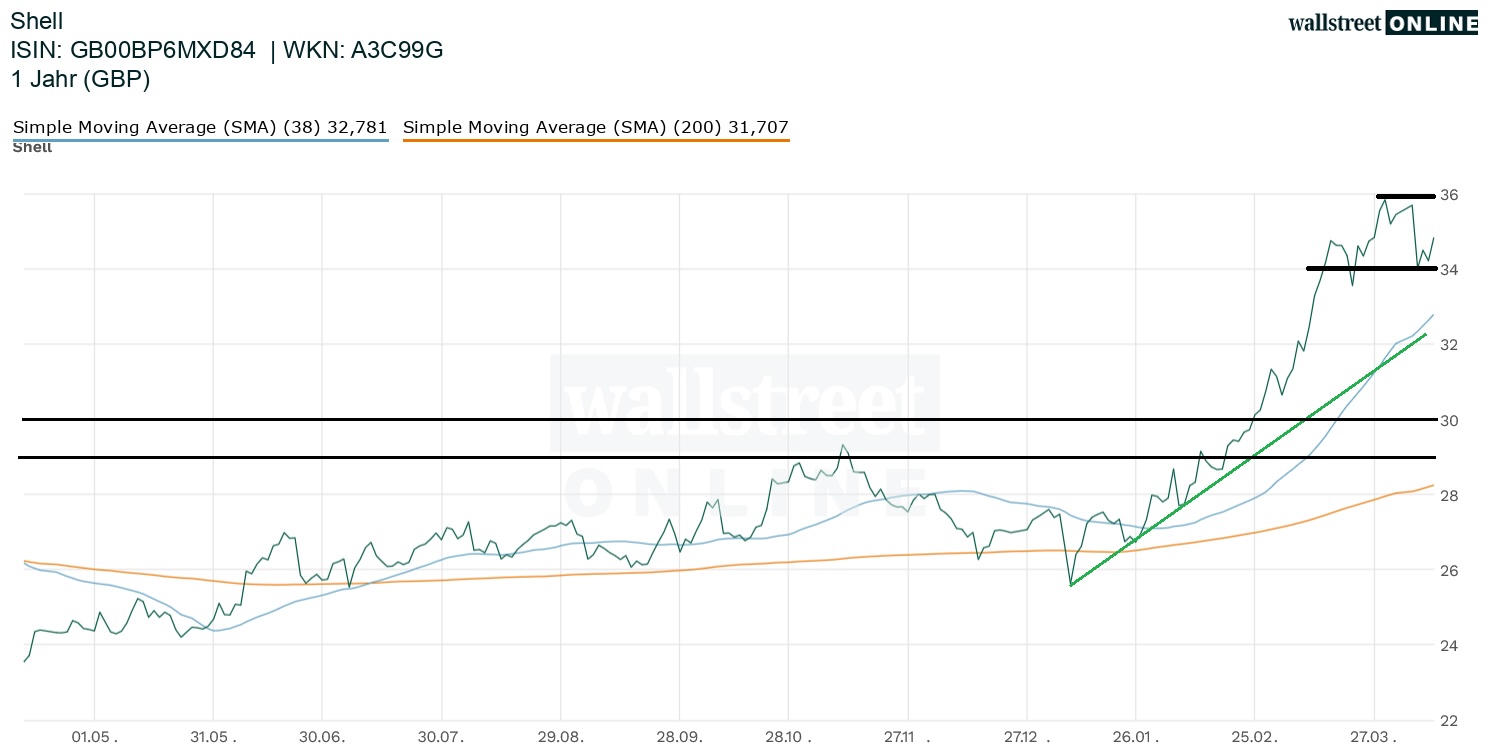Click the 27.12. date axis label
Image resolution: width=1490 pixels, height=745 pixels.
click(1023, 737)
